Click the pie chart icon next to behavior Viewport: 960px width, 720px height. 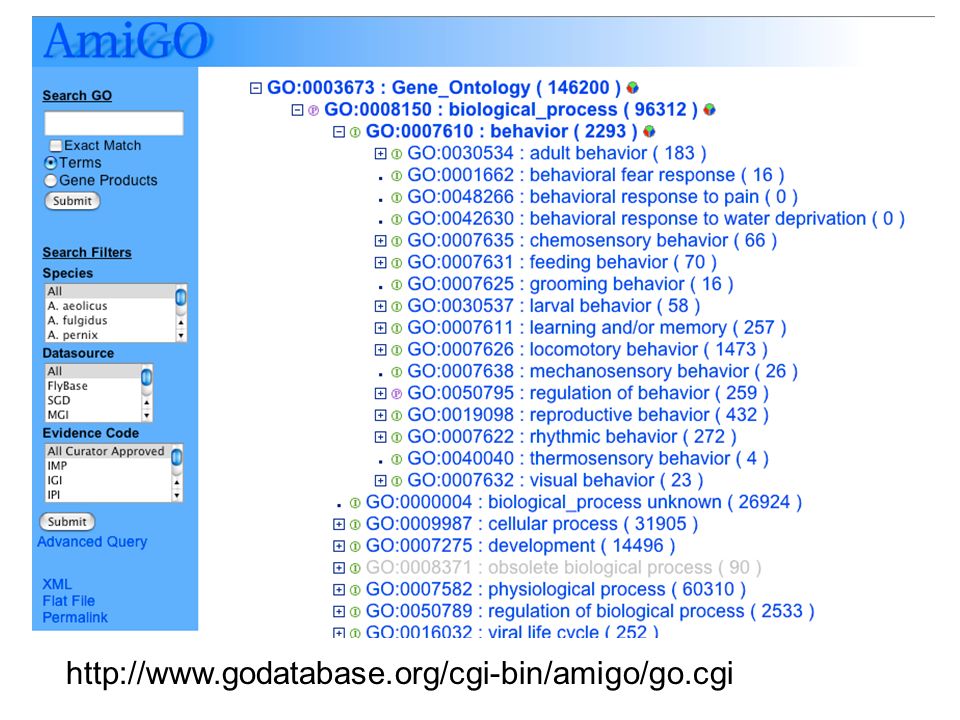pyautogui.click(x=649, y=131)
